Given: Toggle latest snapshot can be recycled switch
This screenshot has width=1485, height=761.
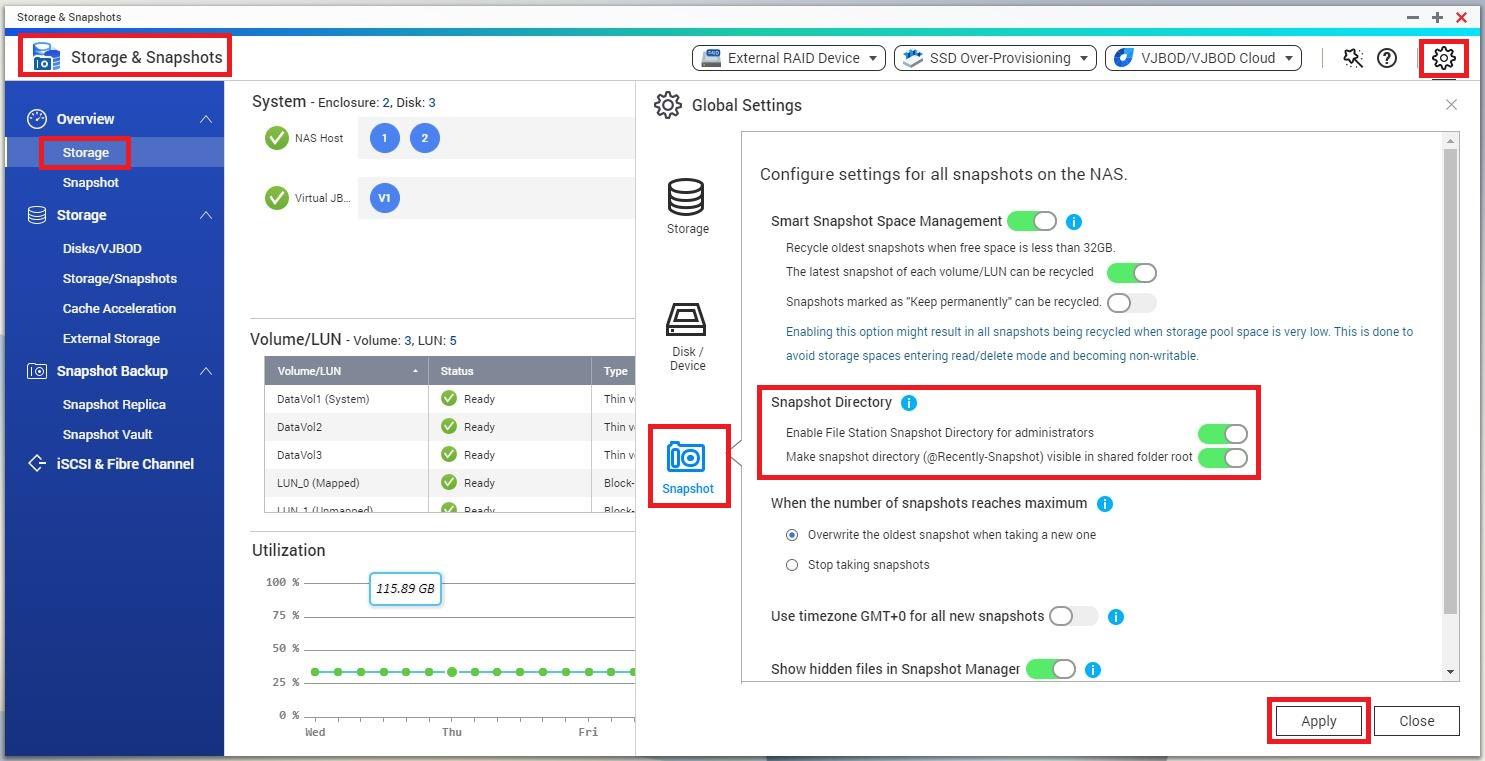Looking at the screenshot, I should tap(1131, 273).
